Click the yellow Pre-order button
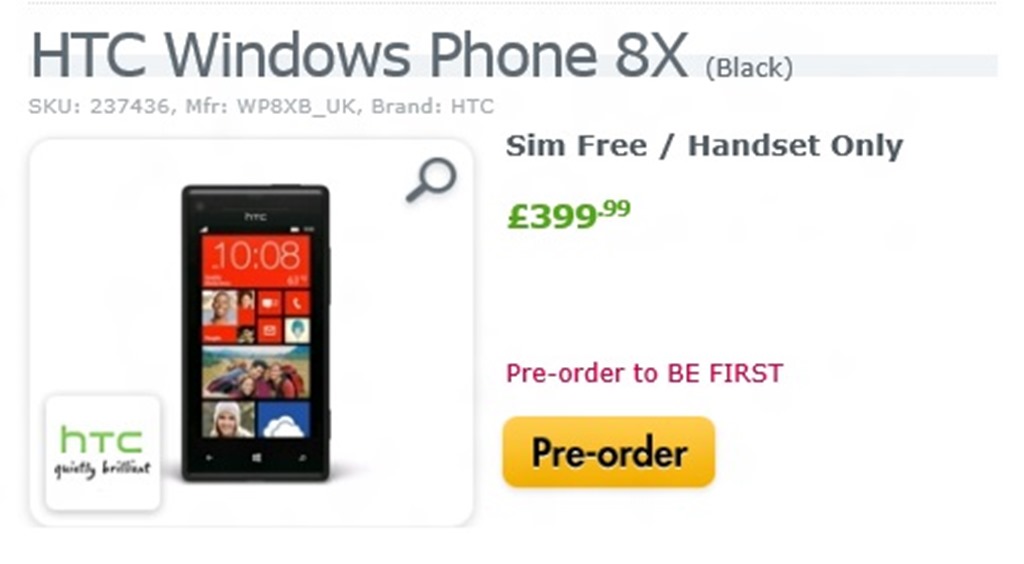The image size is (1024, 564). pos(609,452)
